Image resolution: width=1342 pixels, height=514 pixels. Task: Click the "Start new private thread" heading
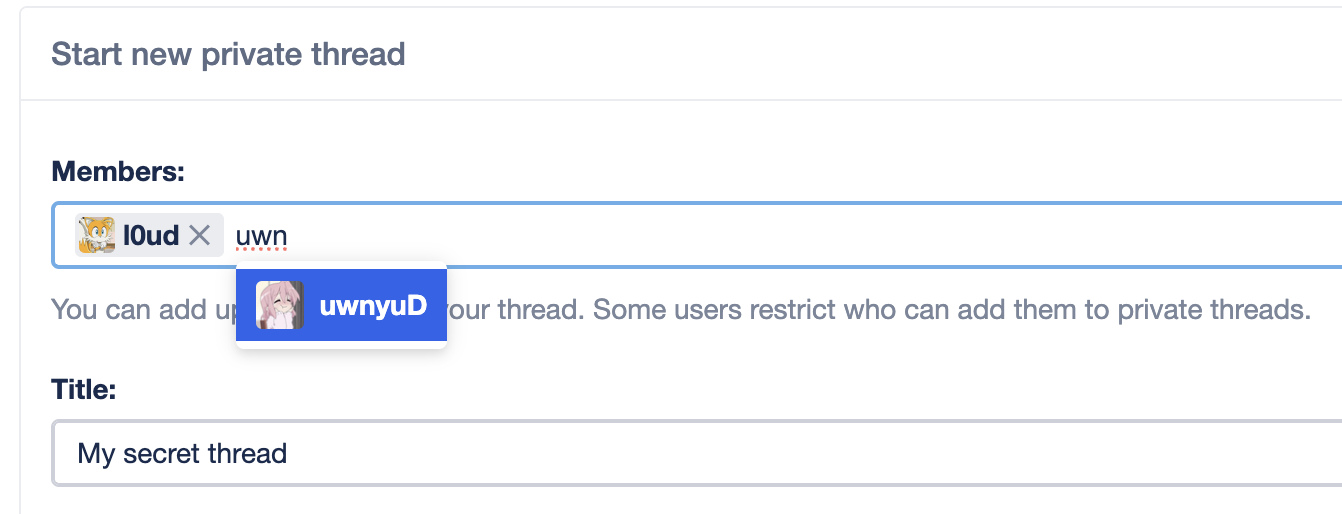tap(228, 53)
